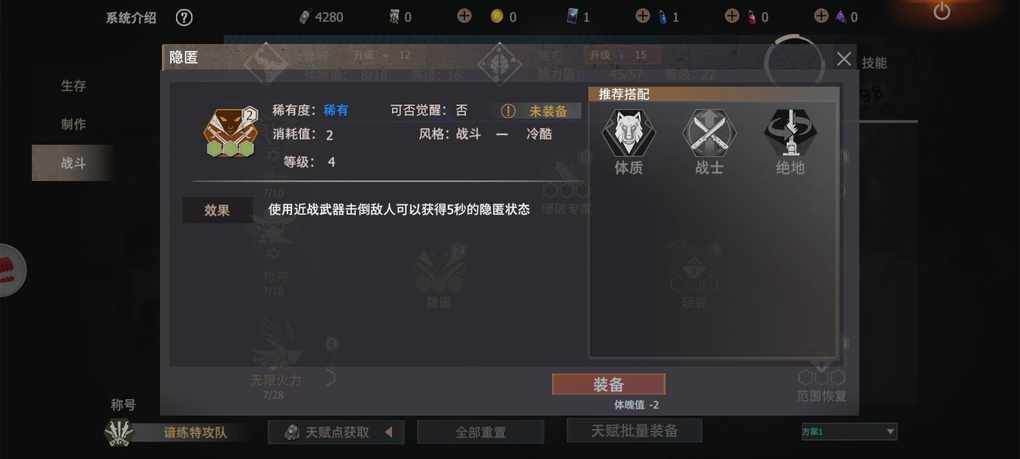Select the 战斗 tab
Image resolution: width=1020 pixels, height=459 pixels.
72,163
